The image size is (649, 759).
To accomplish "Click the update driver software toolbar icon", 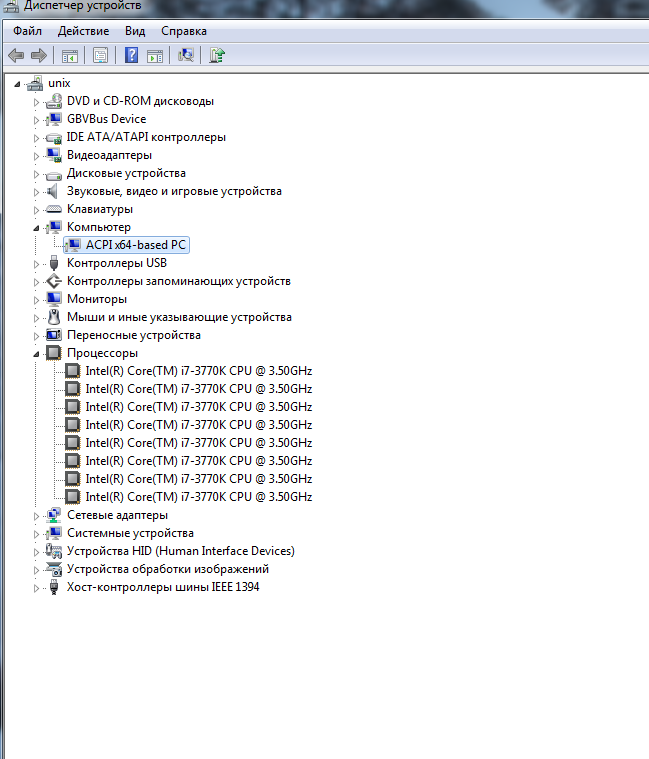I will pyautogui.click(x=216, y=55).
